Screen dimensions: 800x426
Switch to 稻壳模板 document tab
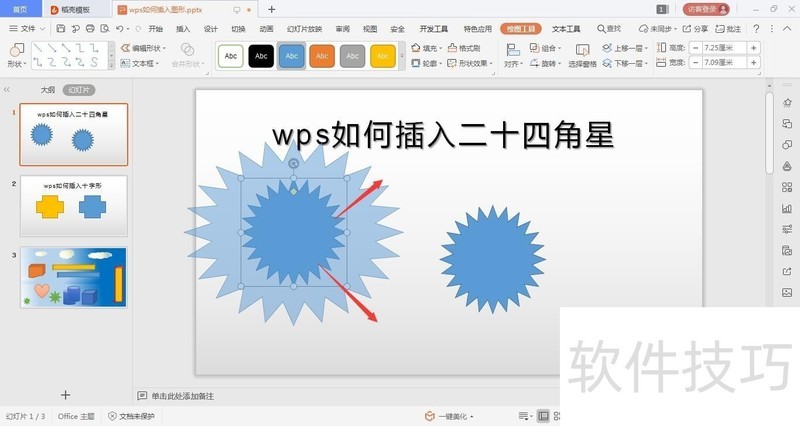76,10
